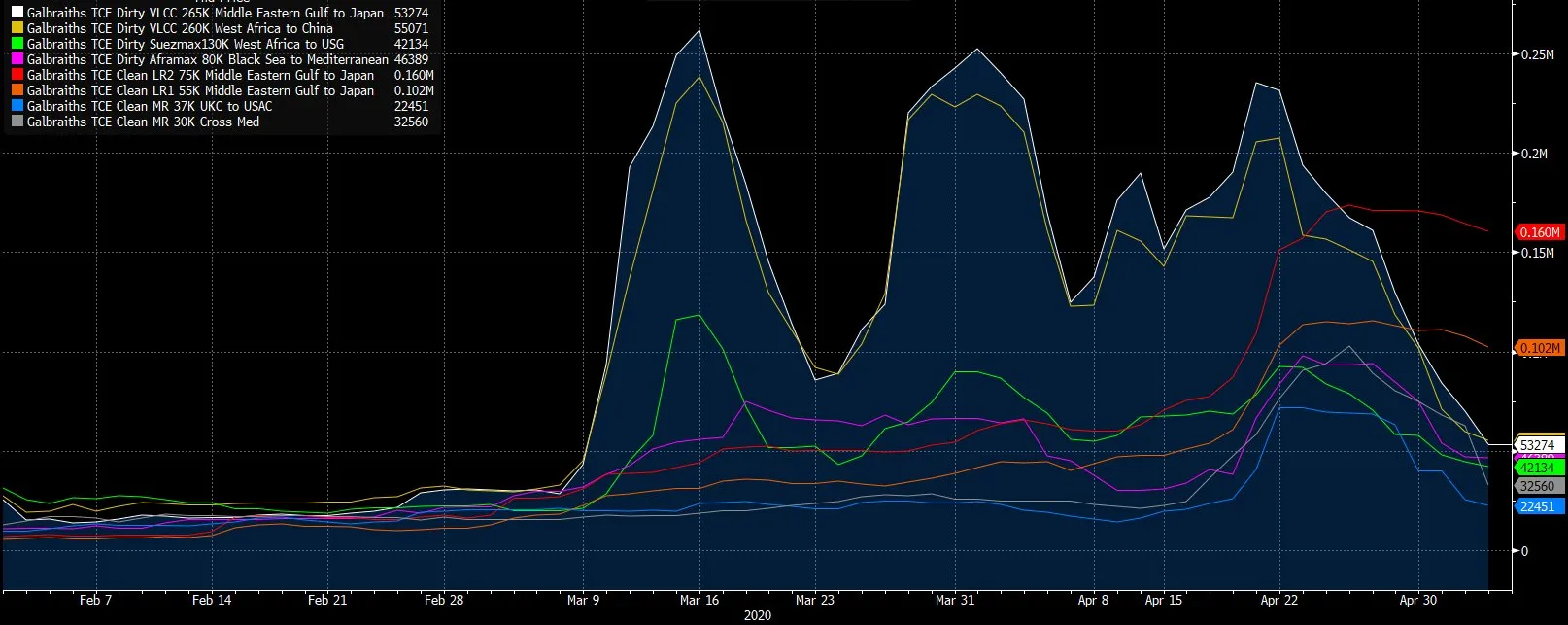Click the green Suezmax 130K legend swatch
Screen dimensions: 1568x625
[17, 44]
